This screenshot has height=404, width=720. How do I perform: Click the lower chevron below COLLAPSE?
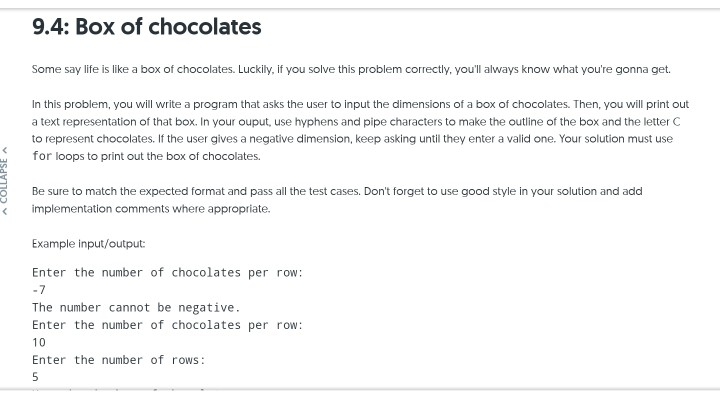[x=5, y=211]
